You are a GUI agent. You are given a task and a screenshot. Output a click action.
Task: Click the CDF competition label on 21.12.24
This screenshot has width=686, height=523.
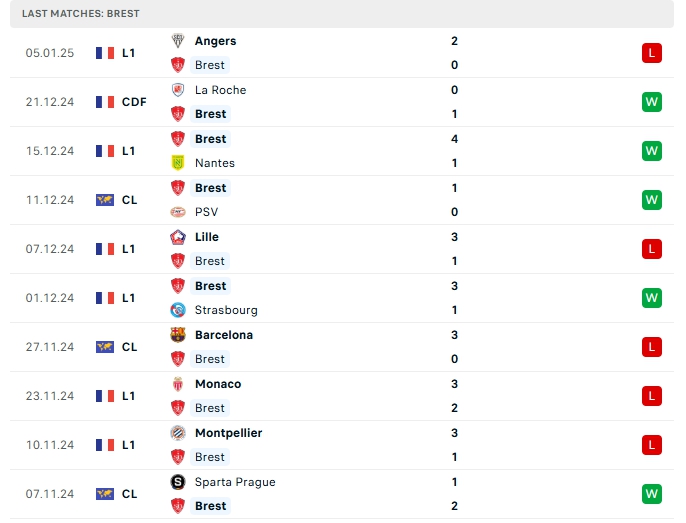(x=134, y=102)
